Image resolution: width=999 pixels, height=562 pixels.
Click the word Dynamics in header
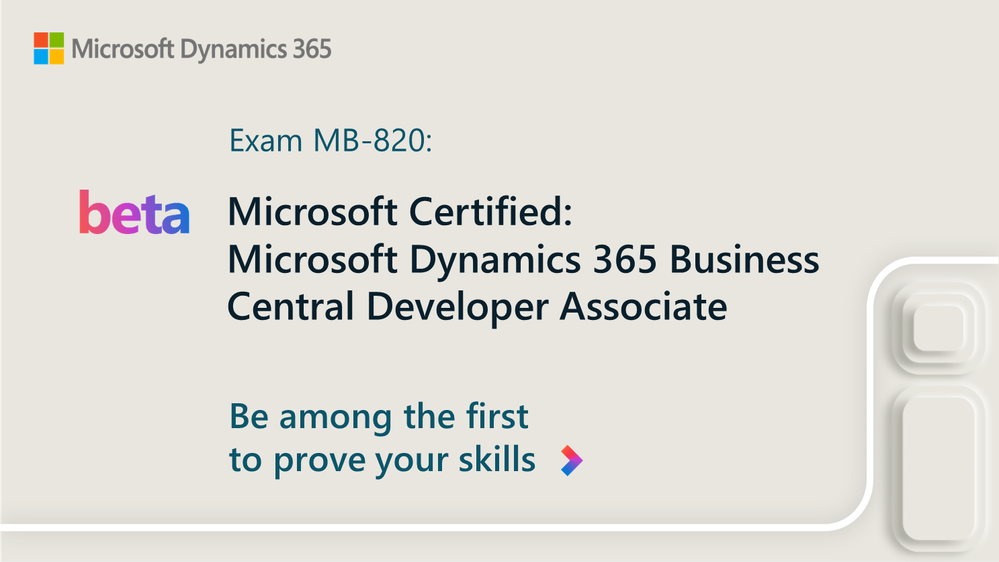(227, 48)
